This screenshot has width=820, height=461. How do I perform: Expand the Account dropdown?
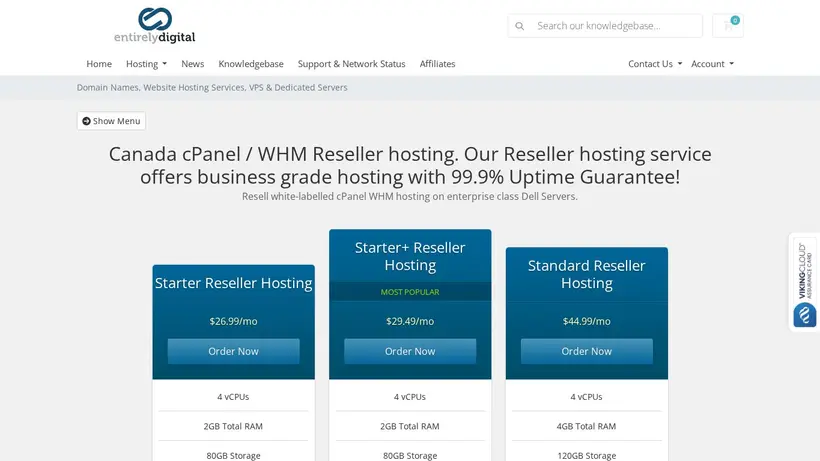(x=712, y=64)
